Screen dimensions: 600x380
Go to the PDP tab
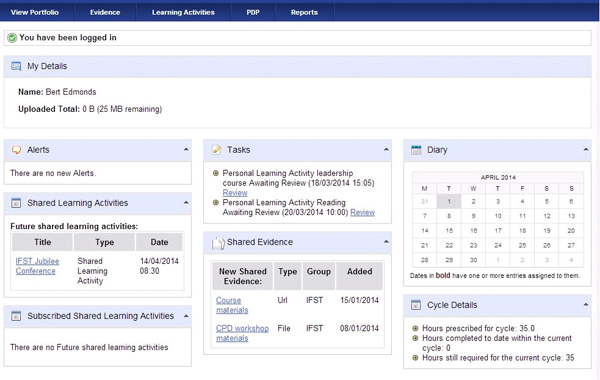253,12
